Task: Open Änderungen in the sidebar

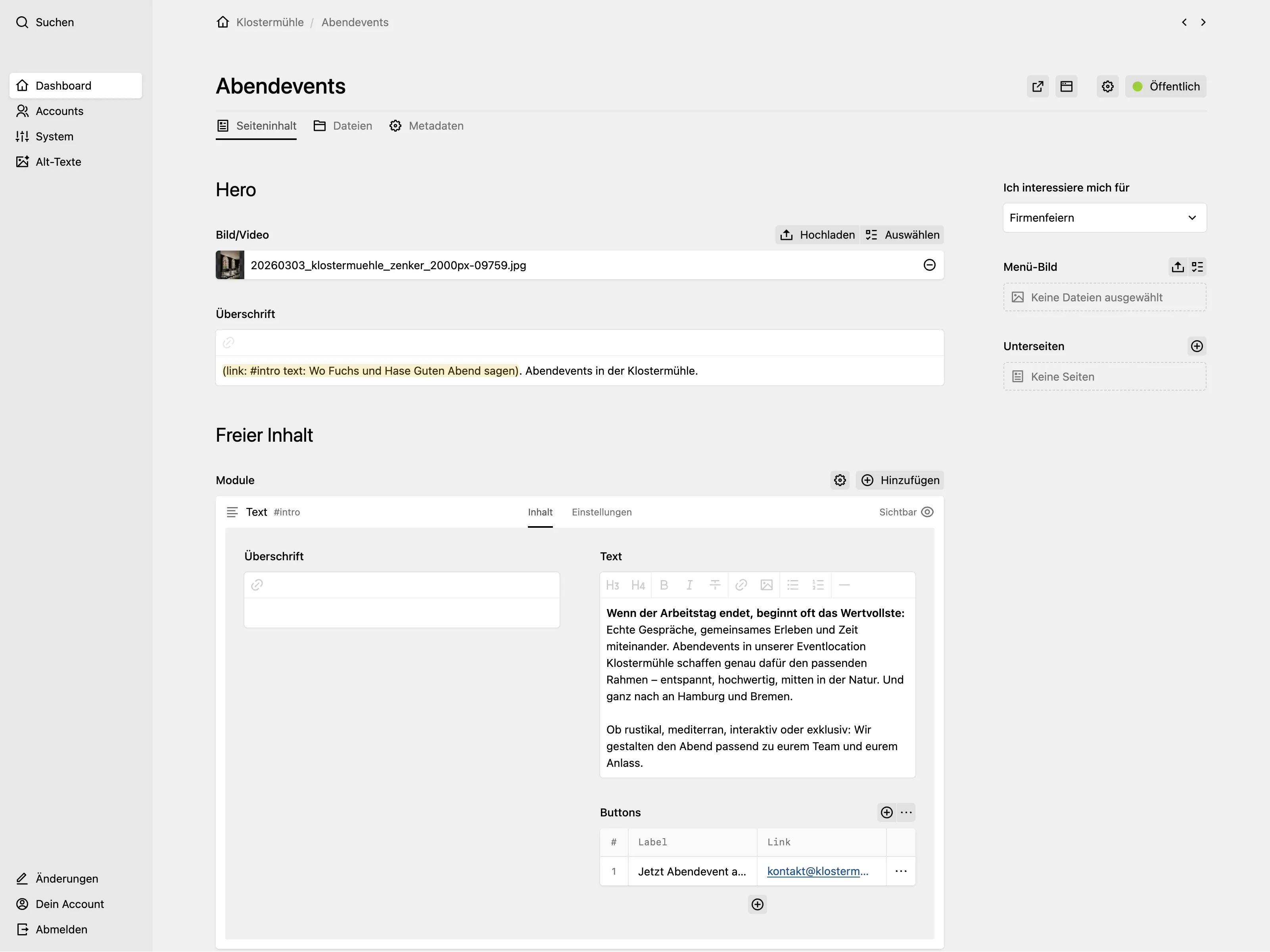Action: click(x=76, y=879)
